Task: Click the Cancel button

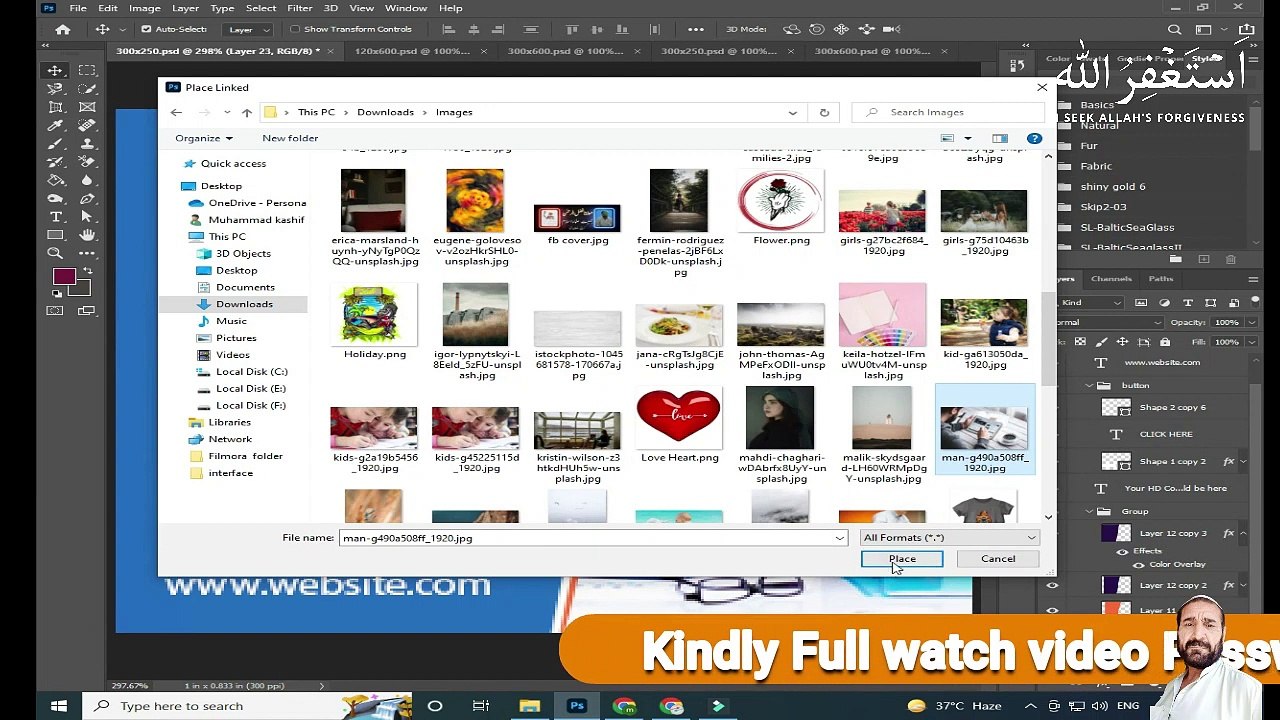Action: pos(998,559)
